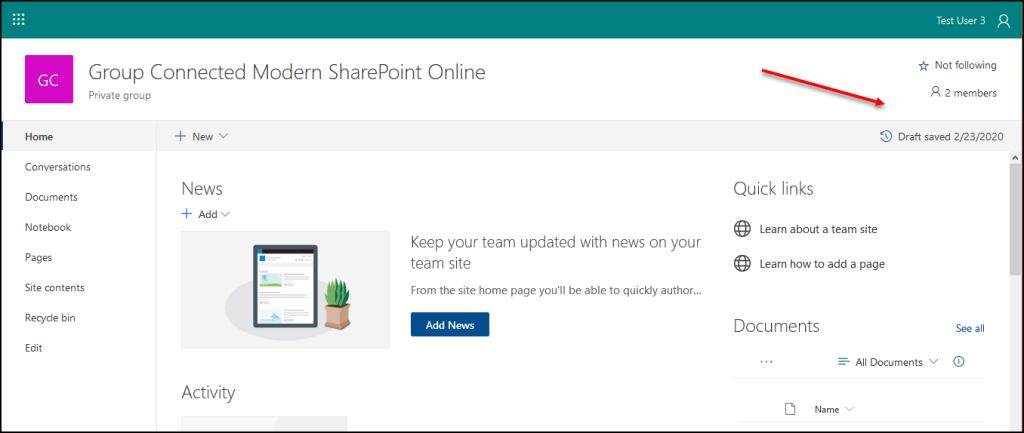Screen dimensions: 1024x433
Task: Click the See all documents link
Action: coord(969,328)
